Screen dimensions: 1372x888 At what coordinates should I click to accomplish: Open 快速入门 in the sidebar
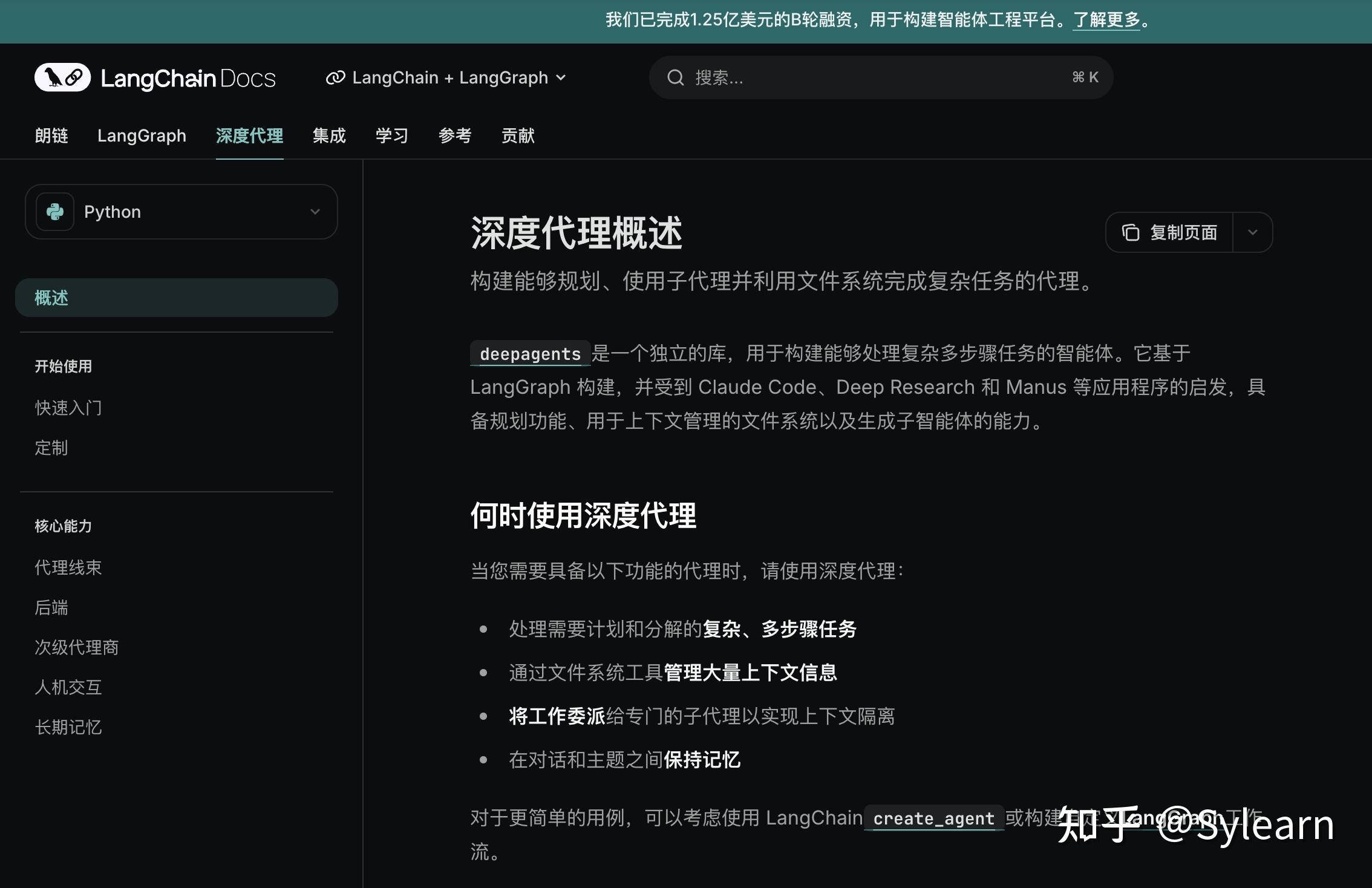(x=68, y=408)
